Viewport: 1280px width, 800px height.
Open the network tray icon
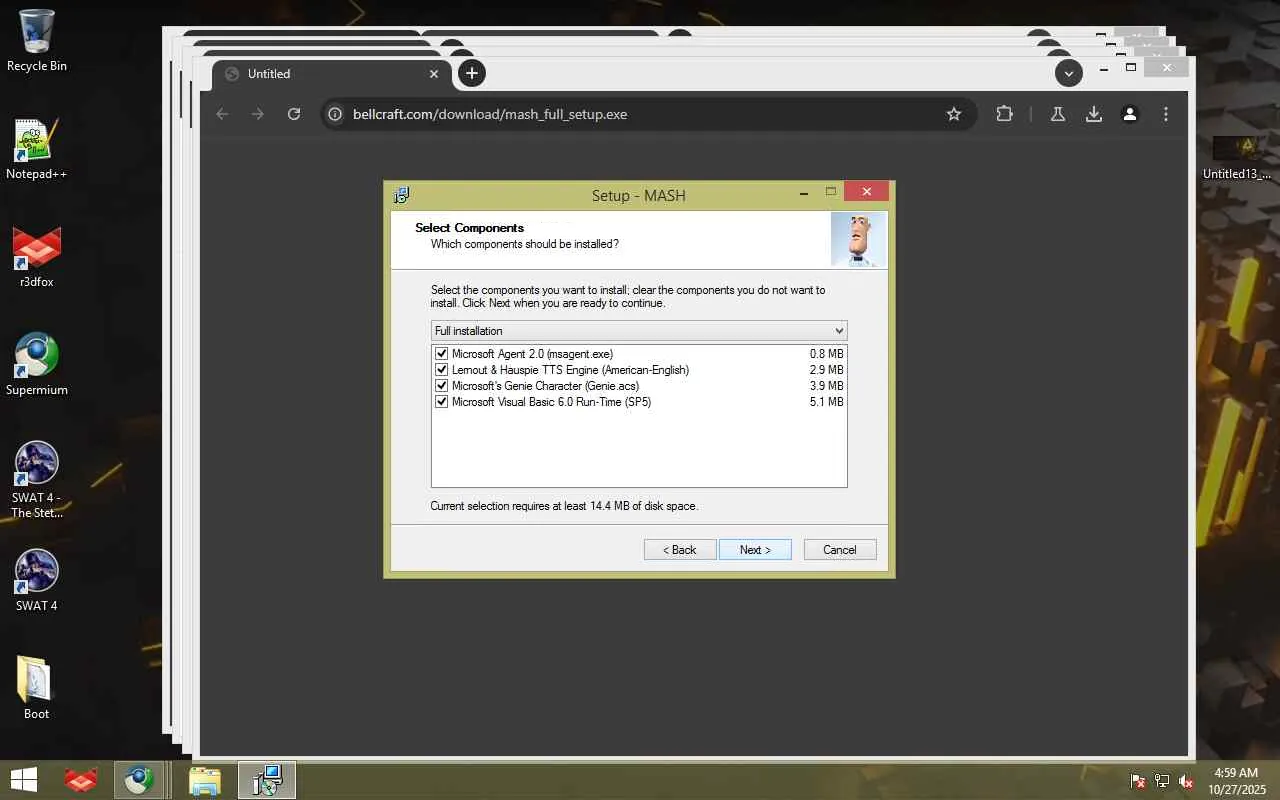tap(1162, 781)
